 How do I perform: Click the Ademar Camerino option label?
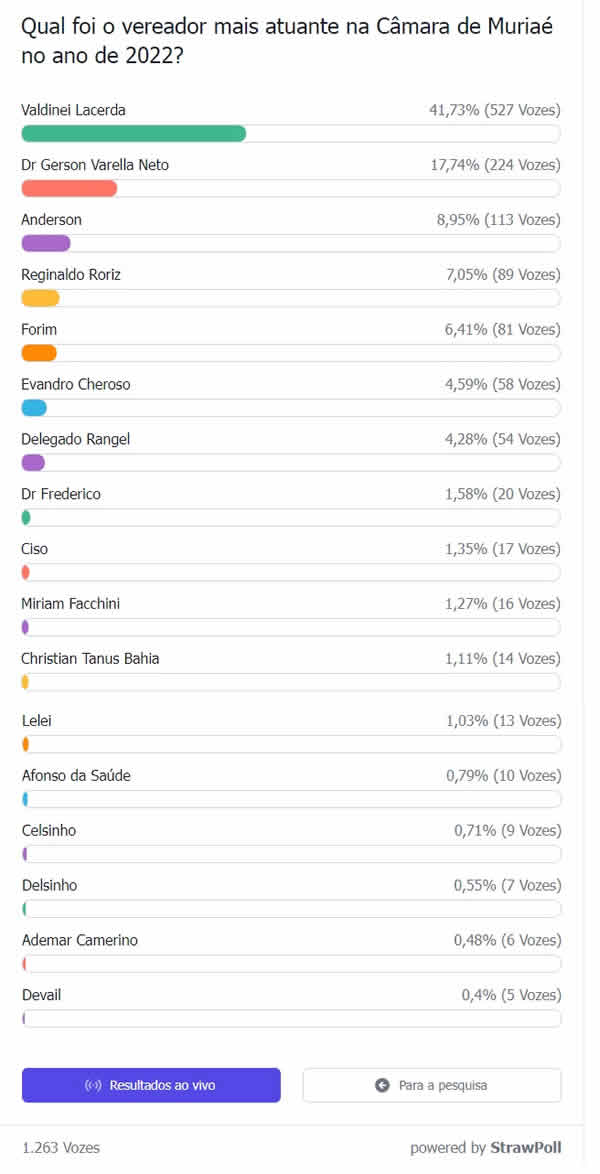[x=80, y=940]
